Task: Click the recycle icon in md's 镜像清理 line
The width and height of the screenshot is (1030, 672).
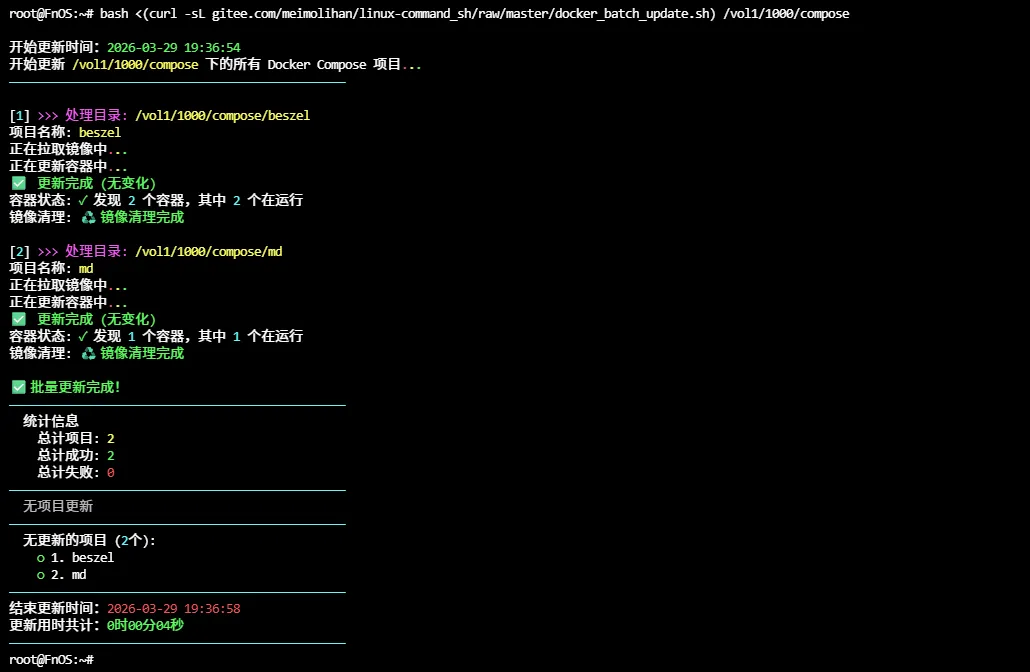Action: point(89,353)
